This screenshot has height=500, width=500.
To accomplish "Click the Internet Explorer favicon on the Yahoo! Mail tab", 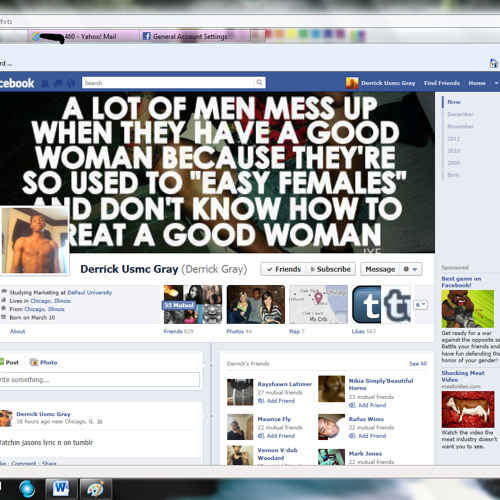I will coord(36,36).
